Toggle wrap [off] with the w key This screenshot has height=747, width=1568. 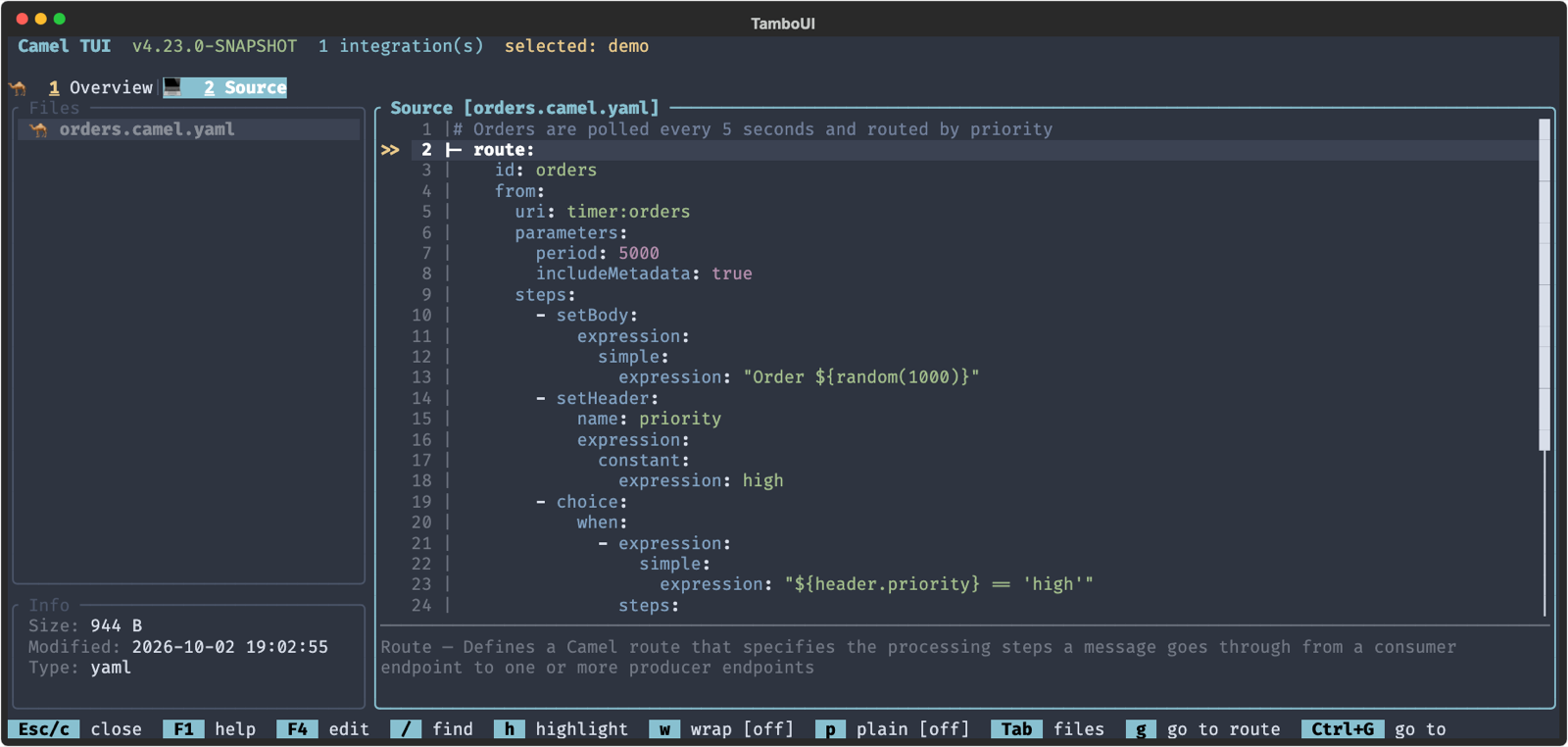click(721, 729)
